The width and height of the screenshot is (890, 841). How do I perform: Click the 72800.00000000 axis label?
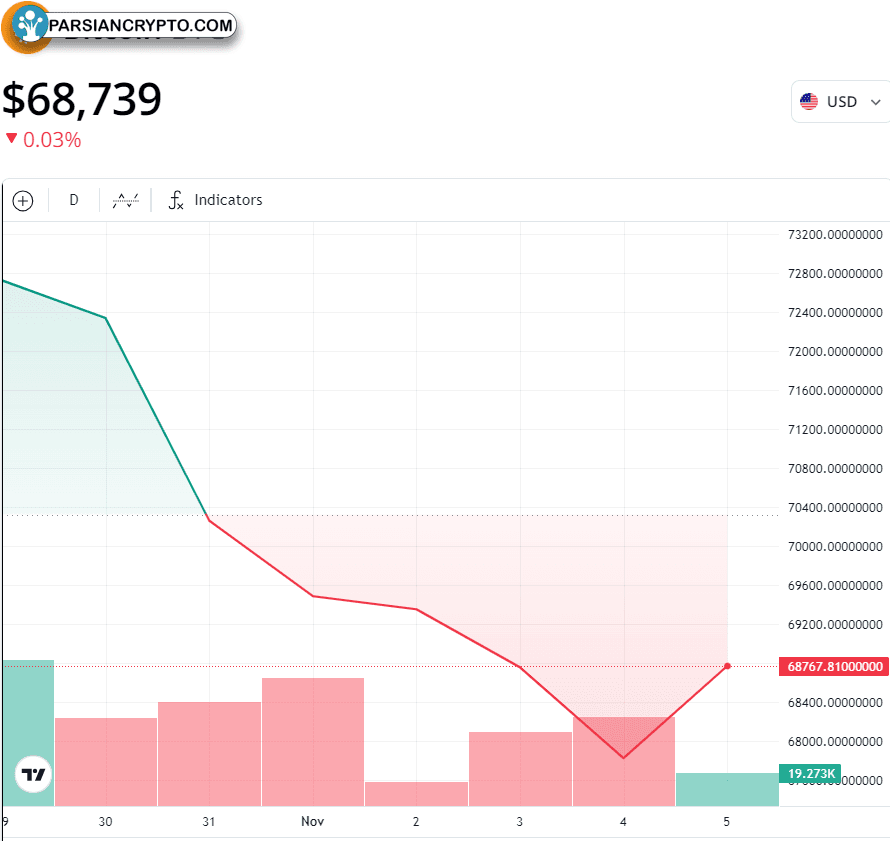[x=835, y=274]
